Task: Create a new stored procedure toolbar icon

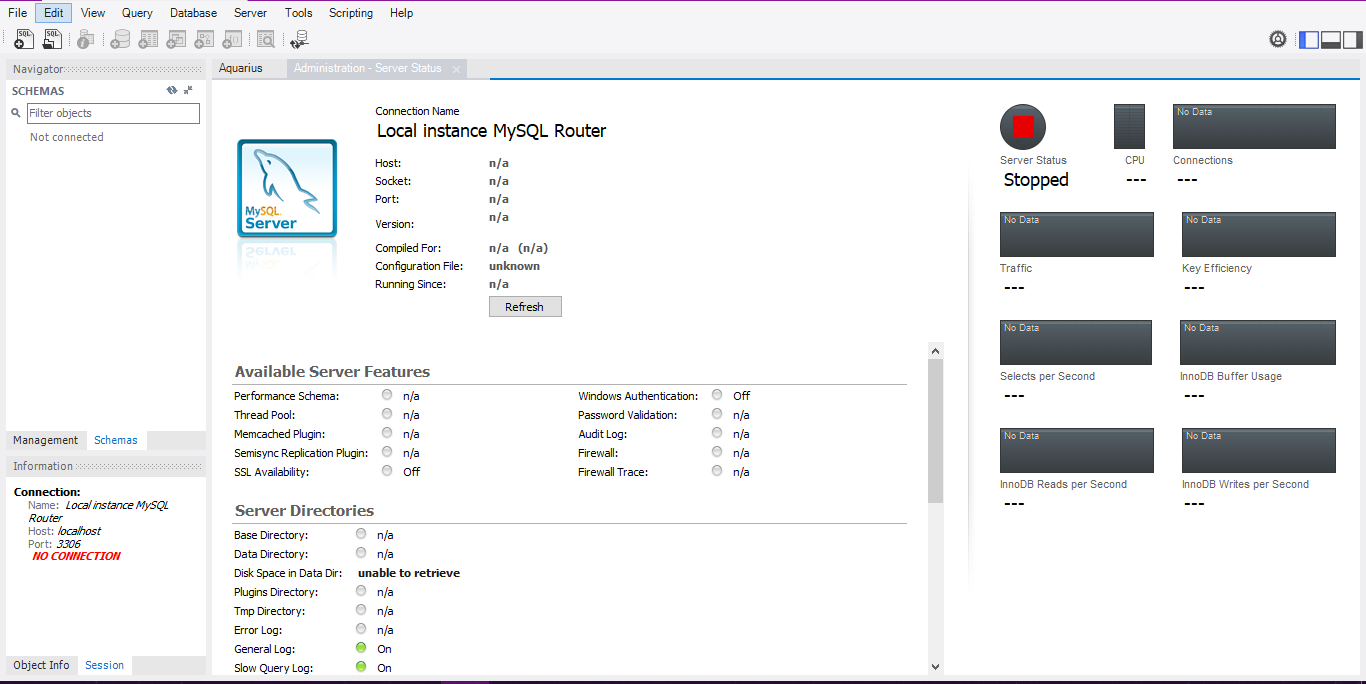Action: (x=205, y=39)
